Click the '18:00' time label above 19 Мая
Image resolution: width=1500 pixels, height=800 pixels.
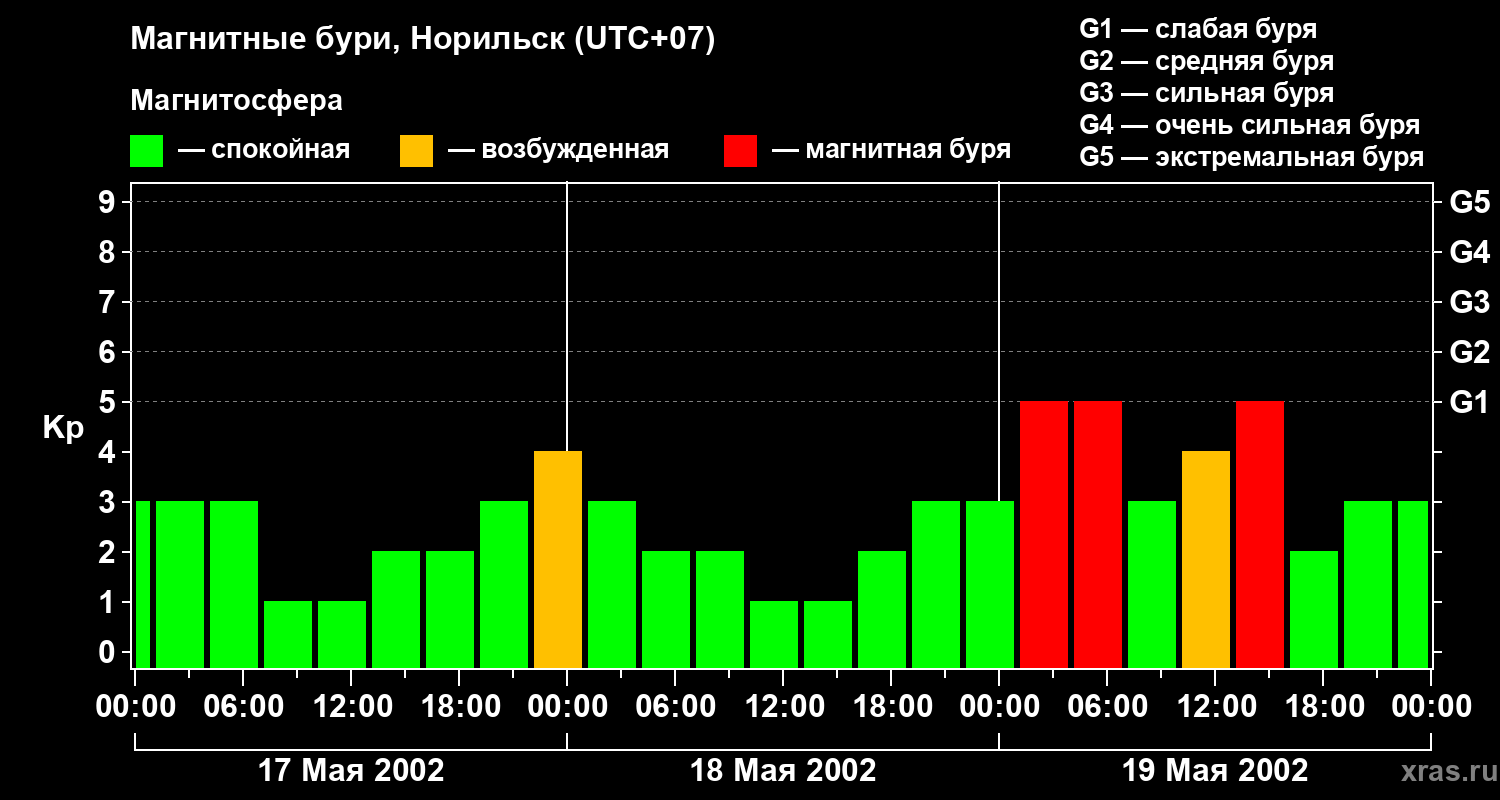click(x=1323, y=706)
